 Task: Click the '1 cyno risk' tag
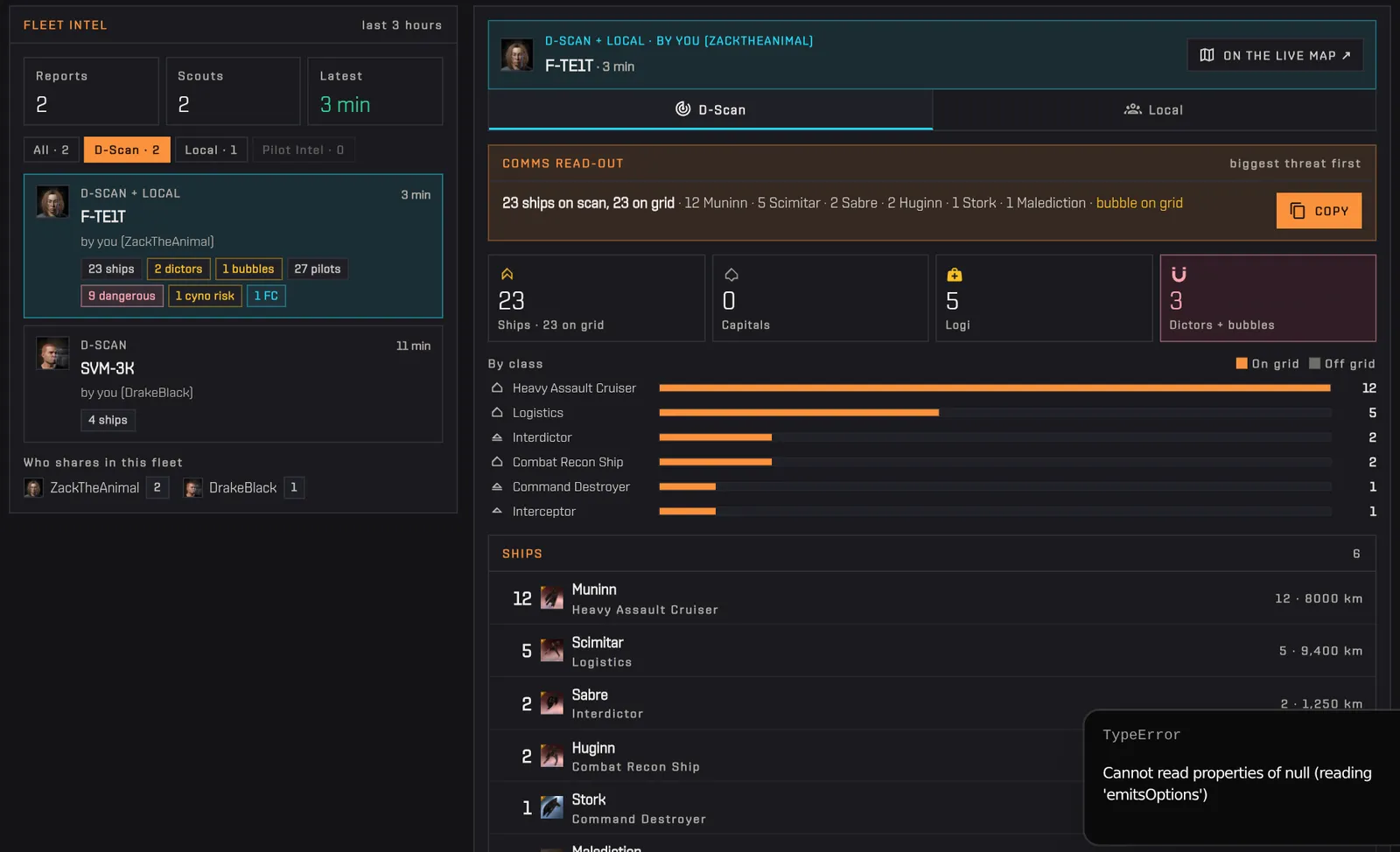(x=205, y=296)
